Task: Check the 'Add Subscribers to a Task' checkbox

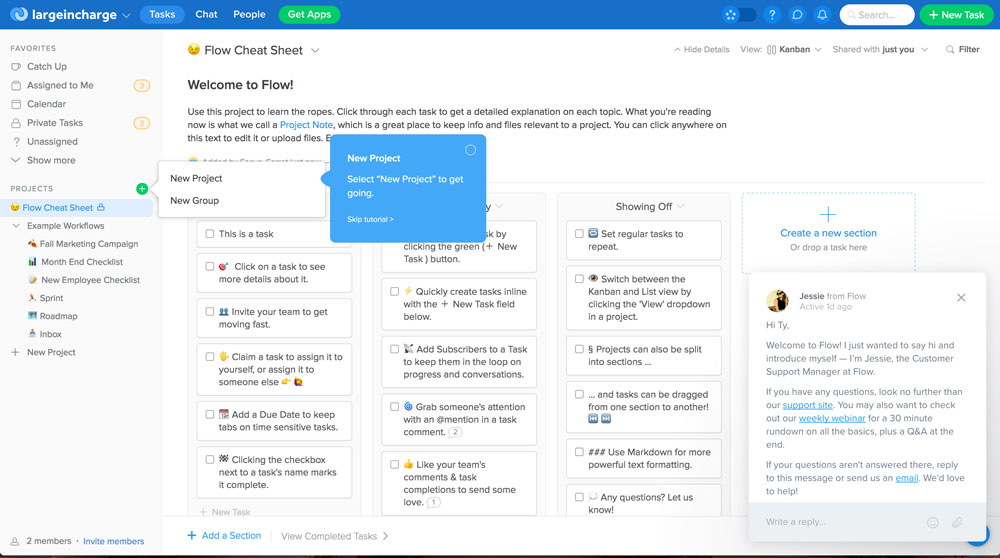Action: (394, 349)
